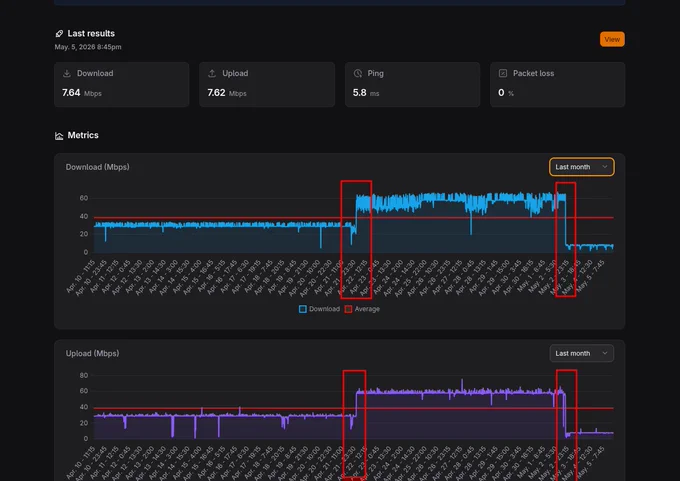Click the Average legend label under chart
This screenshot has width=680, height=481.
click(x=367, y=309)
